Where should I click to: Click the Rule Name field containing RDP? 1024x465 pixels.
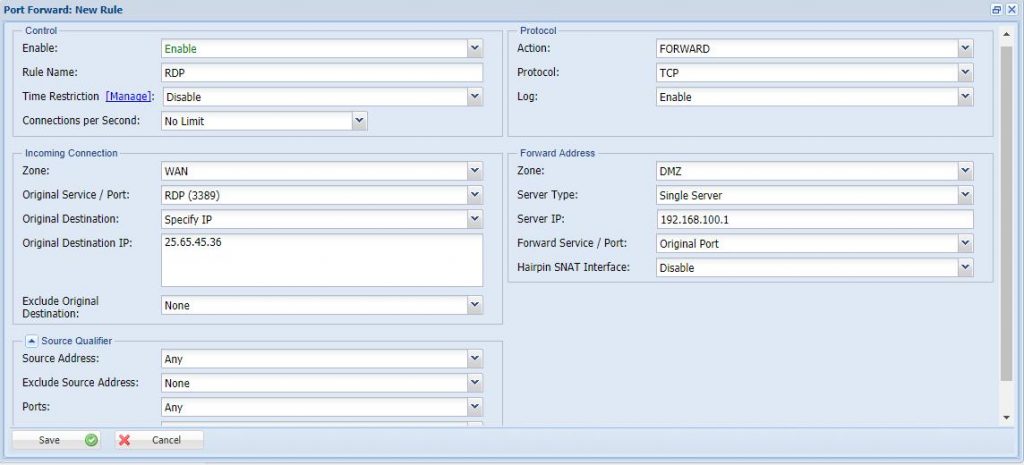tap(321, 73)
